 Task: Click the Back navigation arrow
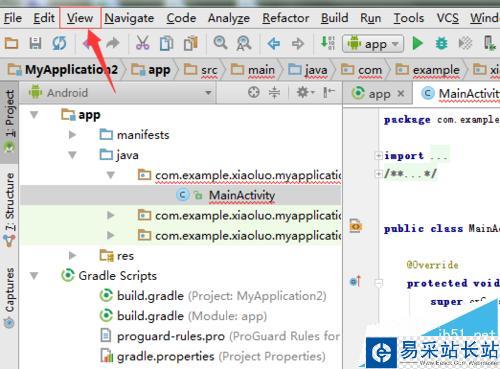(274, 44)
